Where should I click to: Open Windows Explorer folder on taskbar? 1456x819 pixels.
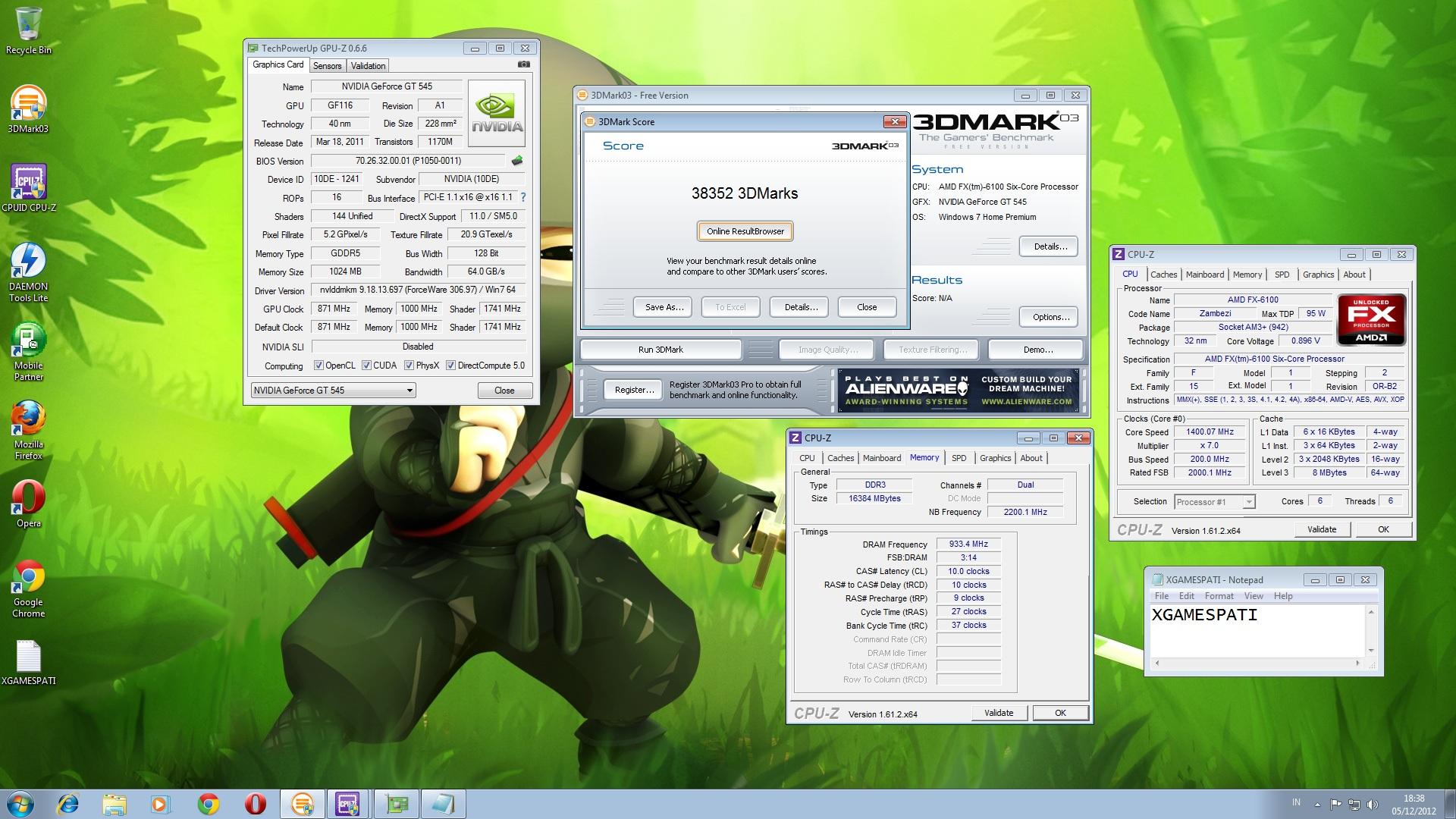tap(115, 804)
